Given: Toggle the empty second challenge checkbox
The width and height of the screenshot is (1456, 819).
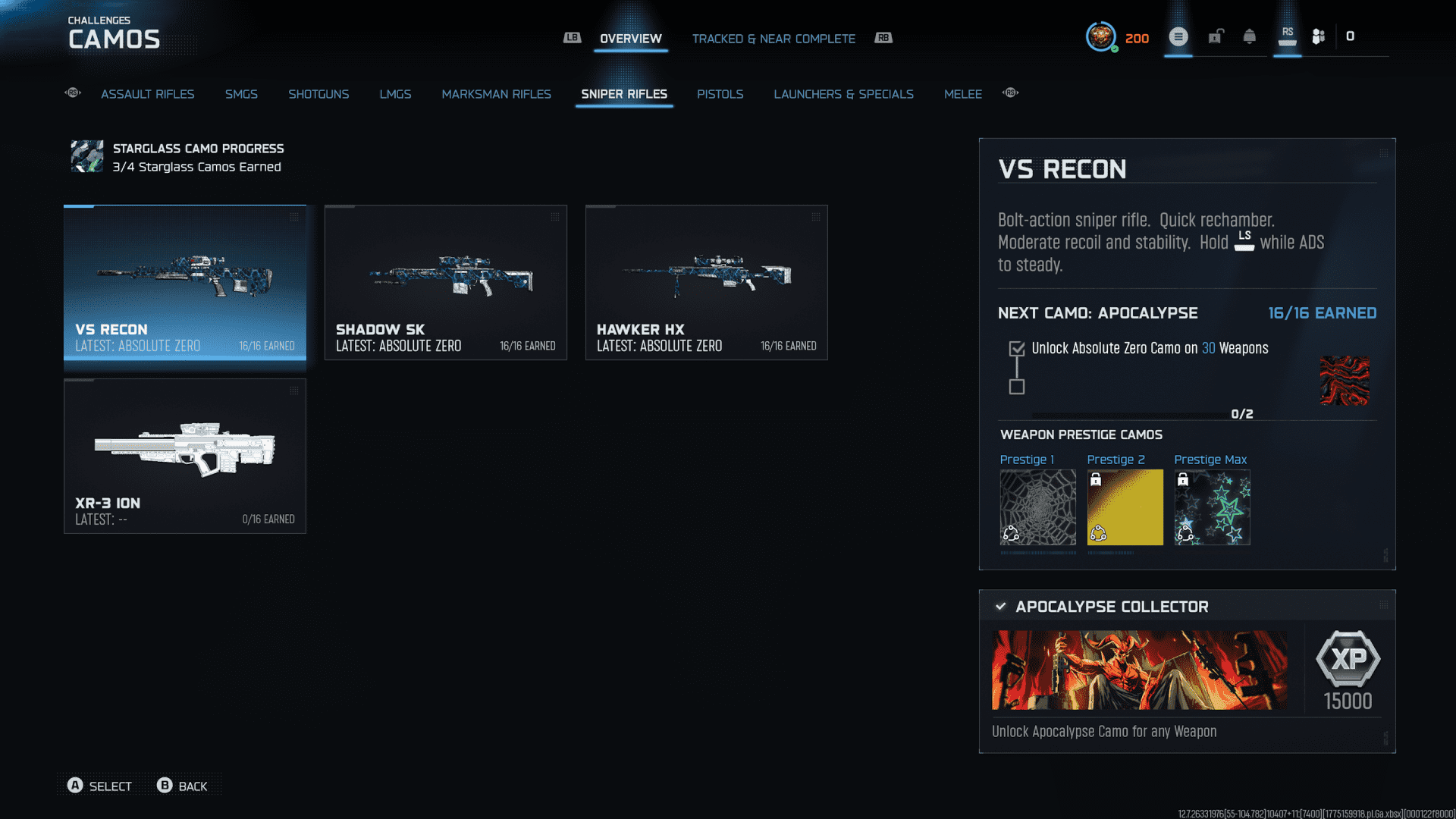Looking at the screenshot, I should click(1017, 387).
